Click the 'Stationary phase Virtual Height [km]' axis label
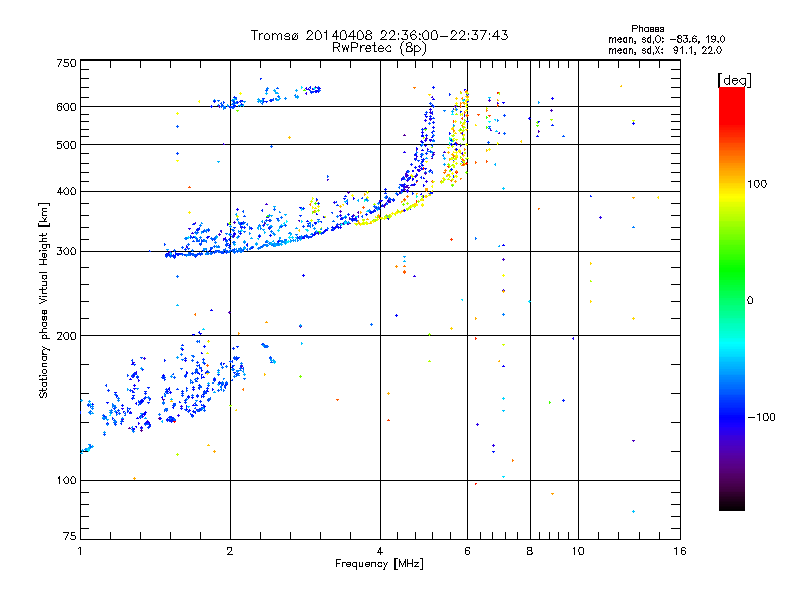The image size is (800, 600). point(44,300)
